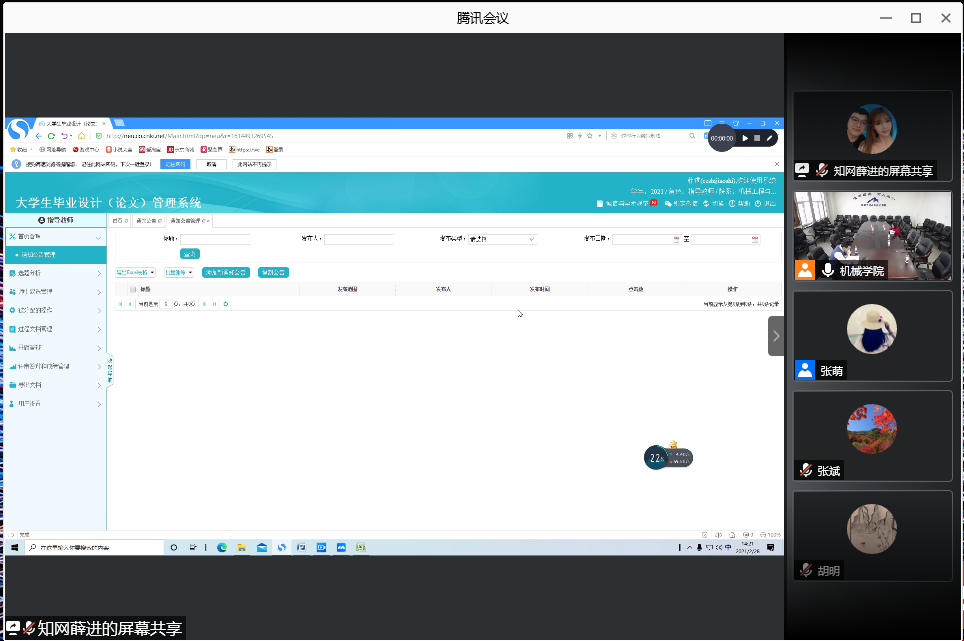Click the pencil annotation icon on recorder

[769, 138]
